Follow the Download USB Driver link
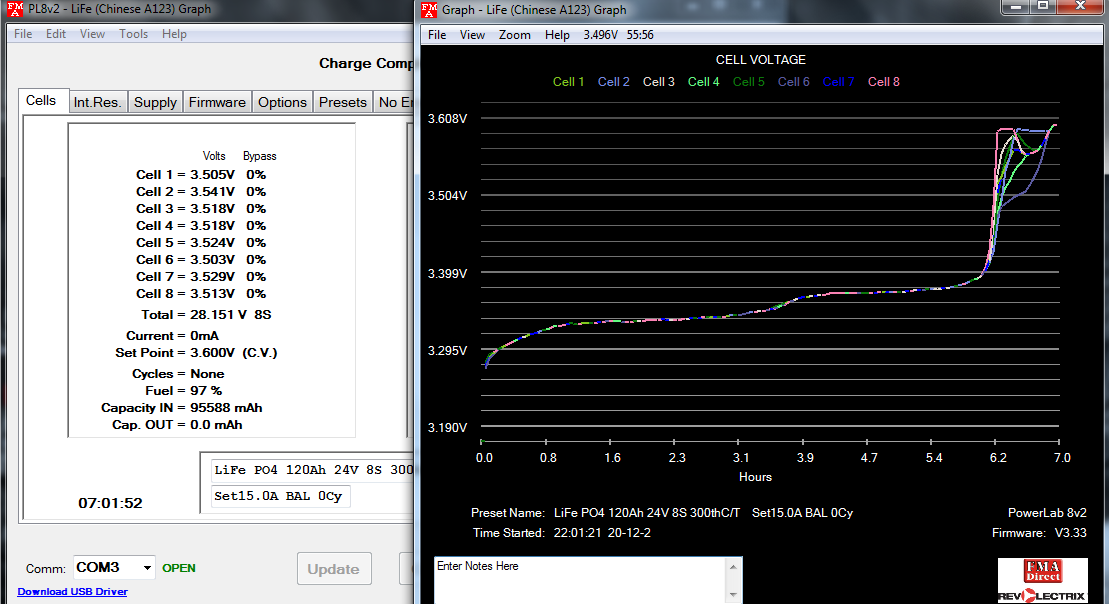Screen dimensions: 1109x604 click(x=72, y=592)
